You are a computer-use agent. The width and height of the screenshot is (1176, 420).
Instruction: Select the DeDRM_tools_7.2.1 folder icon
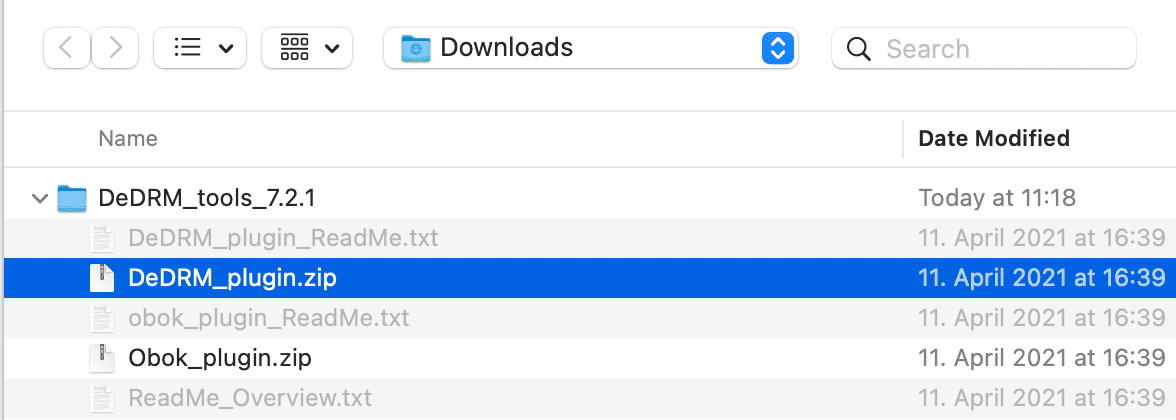tap(73, 198)
